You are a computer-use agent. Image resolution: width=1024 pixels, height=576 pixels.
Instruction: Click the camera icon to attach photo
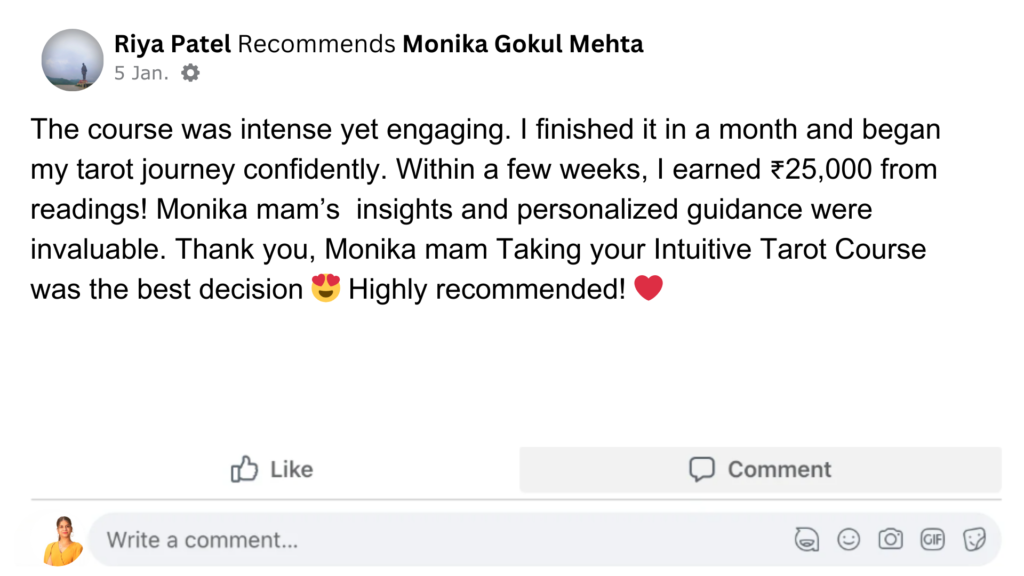[x=890, y=540]
